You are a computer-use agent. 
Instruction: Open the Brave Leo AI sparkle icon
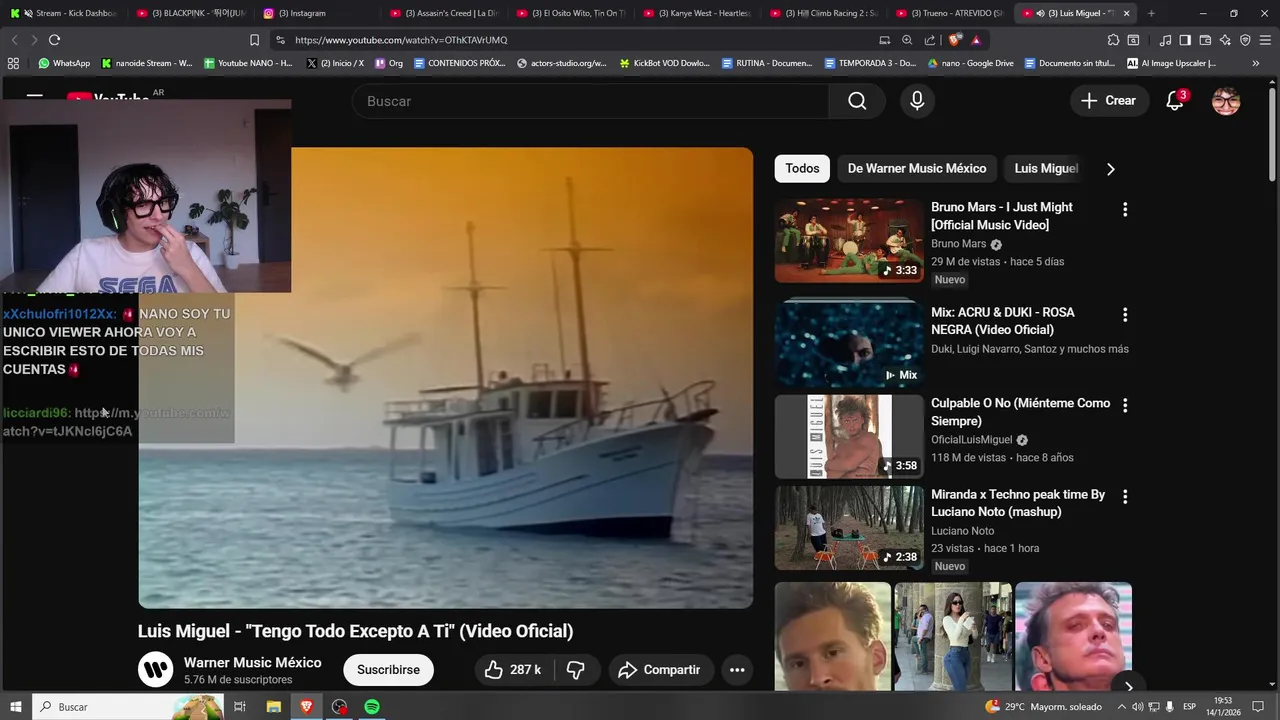tap(1225, 40)
